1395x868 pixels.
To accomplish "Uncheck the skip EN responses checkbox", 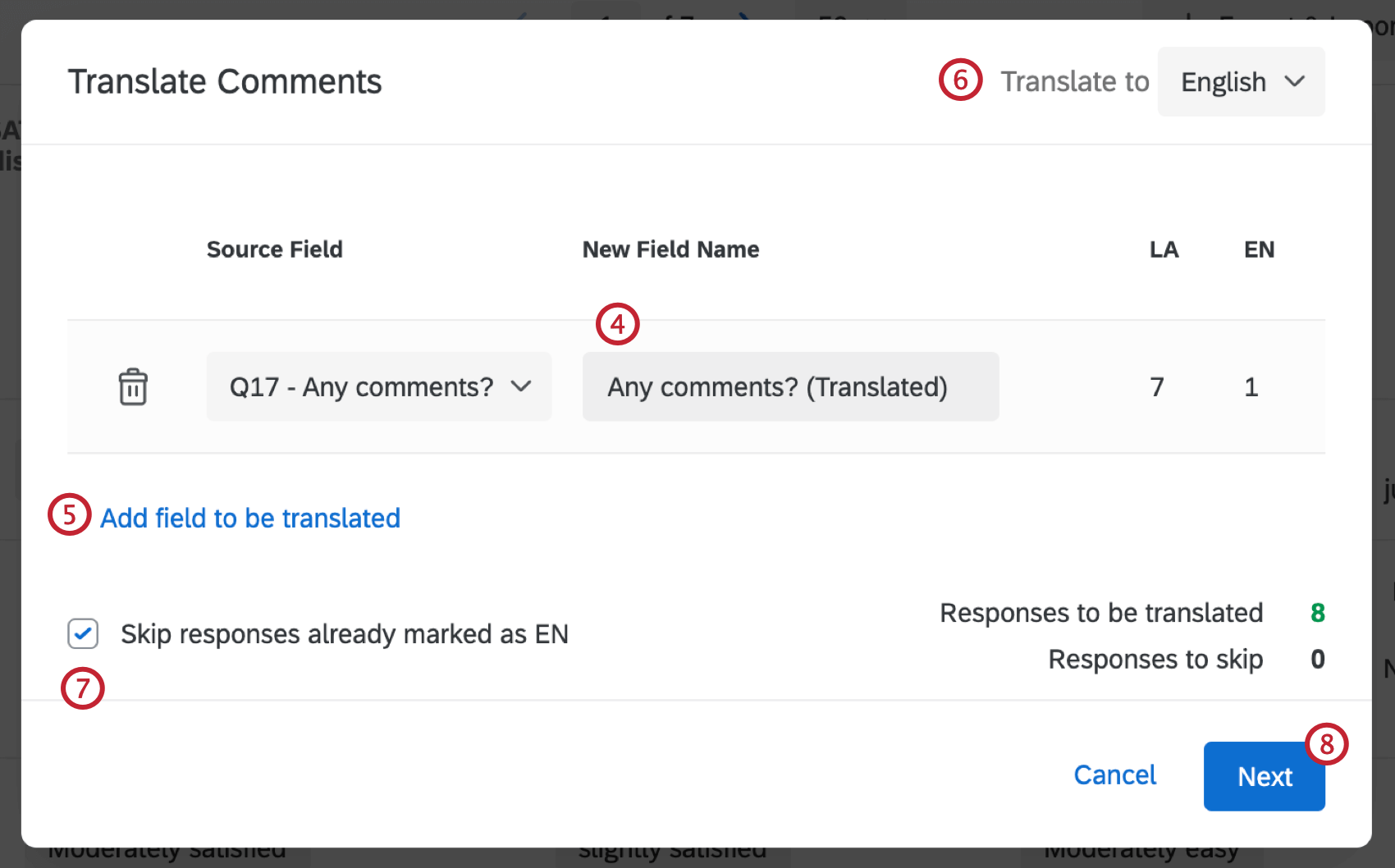I will coord(83,634).
